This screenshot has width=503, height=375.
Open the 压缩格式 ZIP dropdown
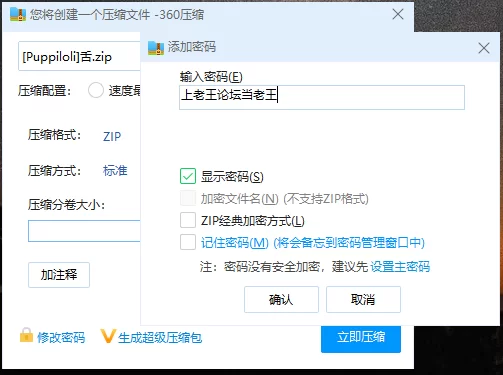(x=112, y=136)
